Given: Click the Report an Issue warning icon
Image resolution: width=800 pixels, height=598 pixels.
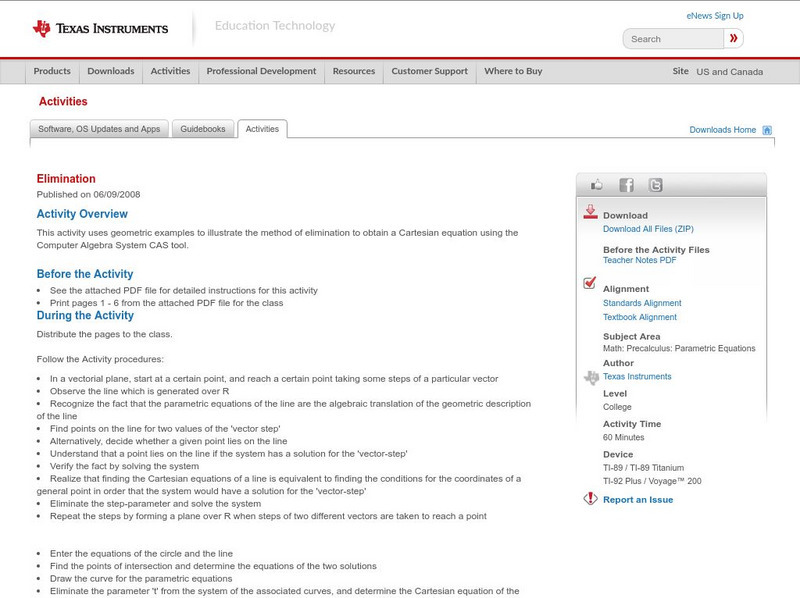Looking at the screenshot, I should (x=590, y=499).
